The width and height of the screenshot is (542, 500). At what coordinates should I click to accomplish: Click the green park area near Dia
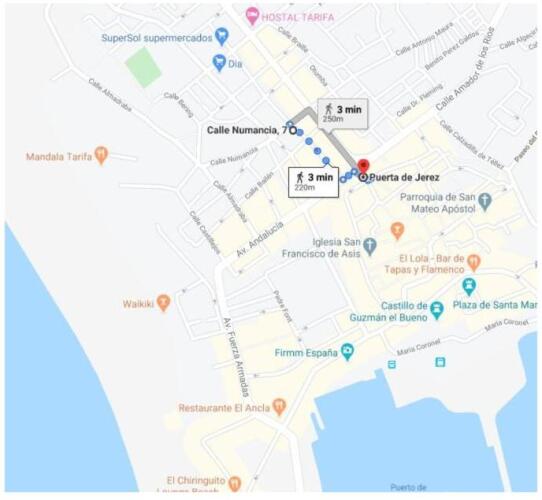(143, 67)
